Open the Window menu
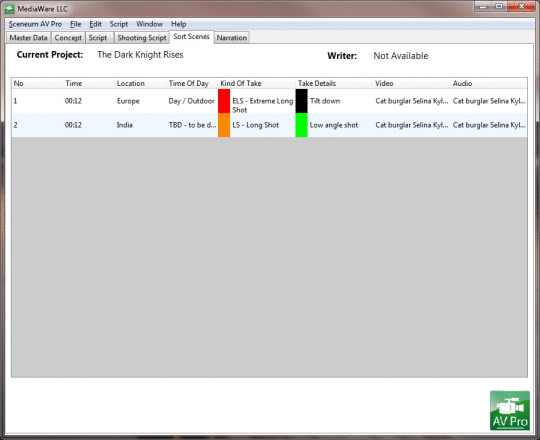 click(x=149, y=24)
